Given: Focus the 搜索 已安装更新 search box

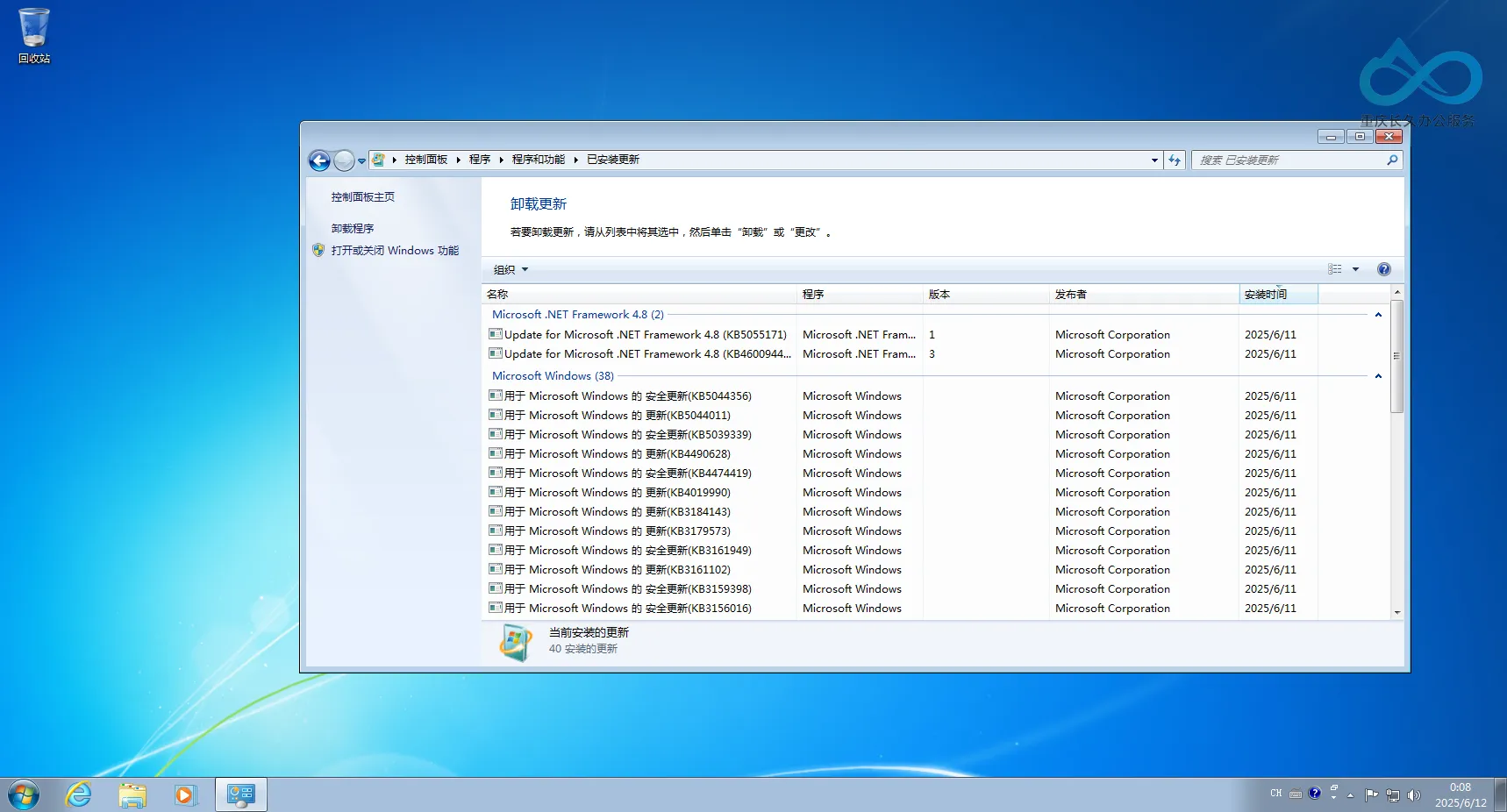Looking at the screenshot, I should coord(1288,160).
